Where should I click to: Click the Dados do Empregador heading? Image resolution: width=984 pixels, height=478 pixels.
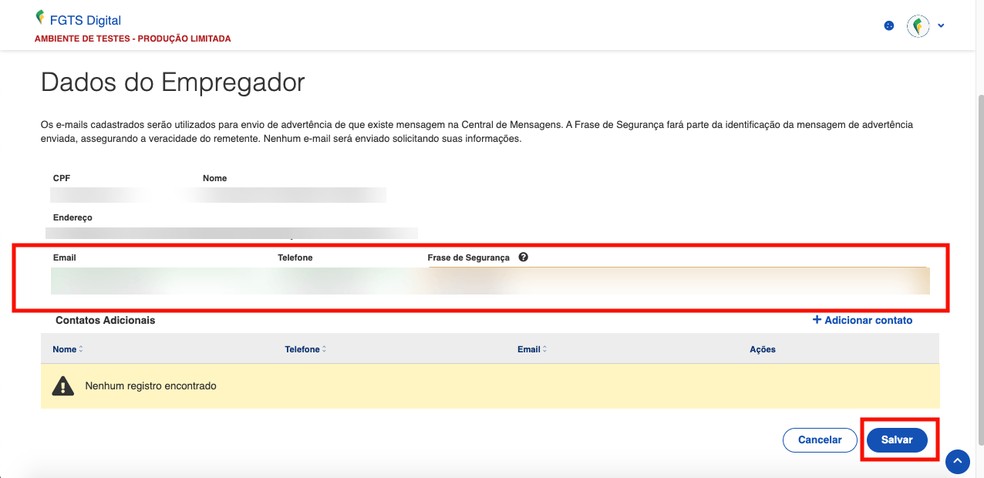point(173,83)
